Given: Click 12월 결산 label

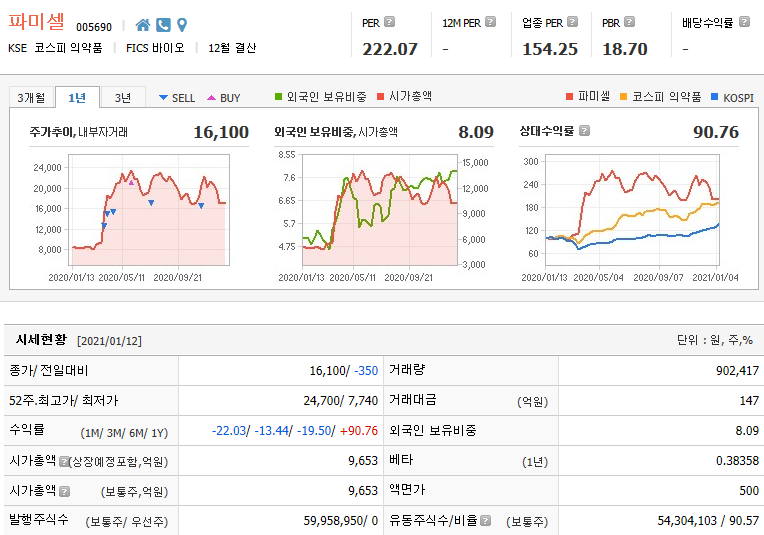Looking at the screenshot, I should pyautogui.click(x=232, y=48).
